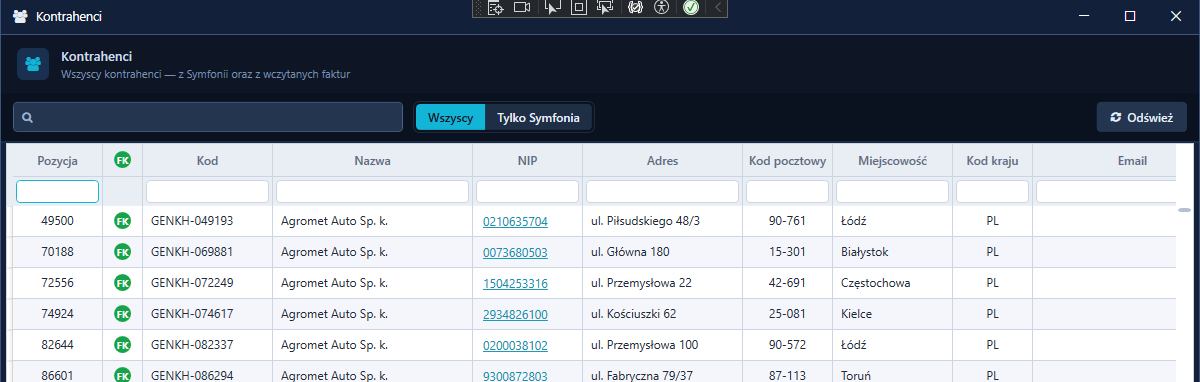
Task: Select cell GENKH-049193
Action: coord(207,221)
